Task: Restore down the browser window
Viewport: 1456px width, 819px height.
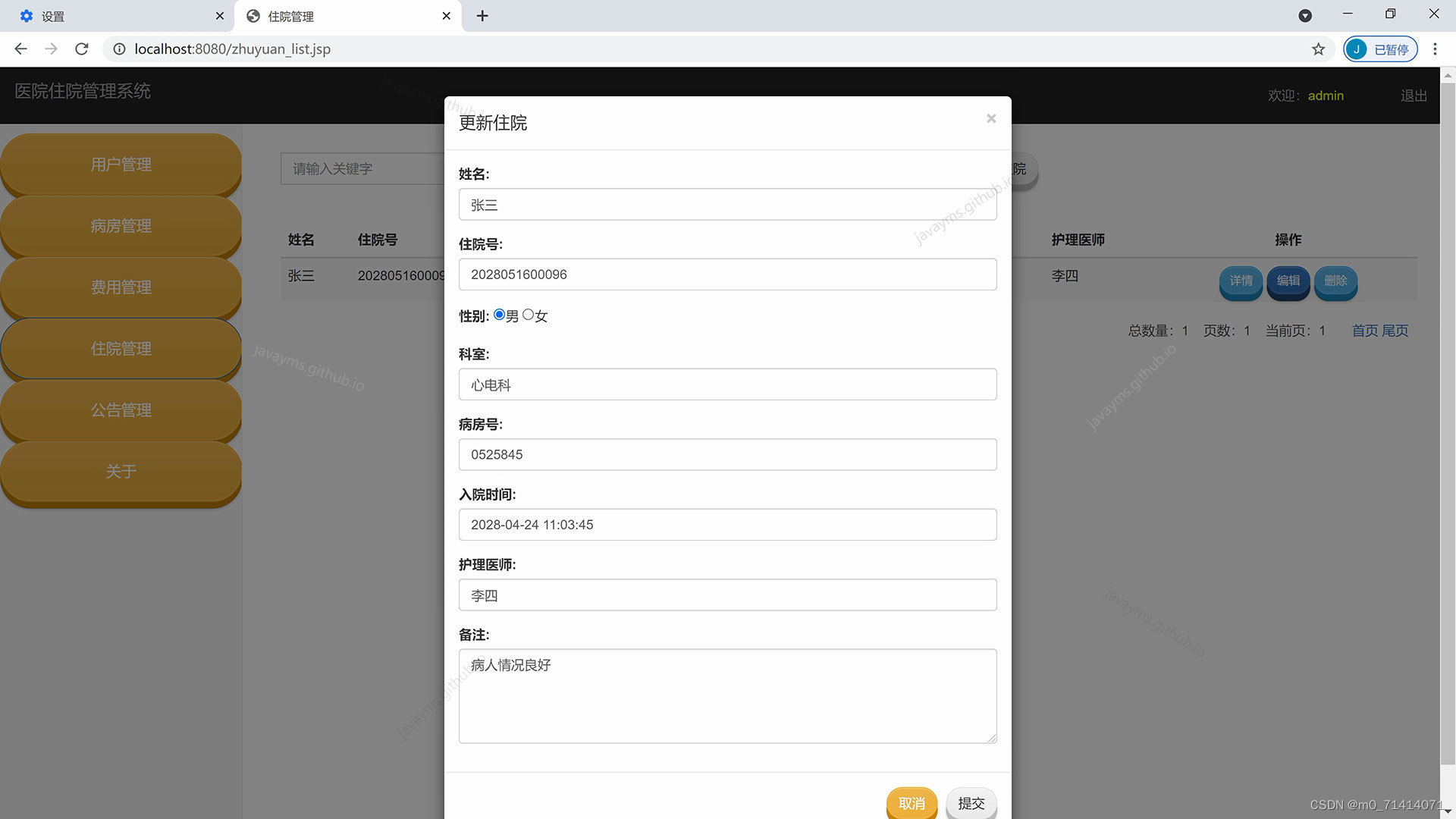Action: tap(1390, 14)
